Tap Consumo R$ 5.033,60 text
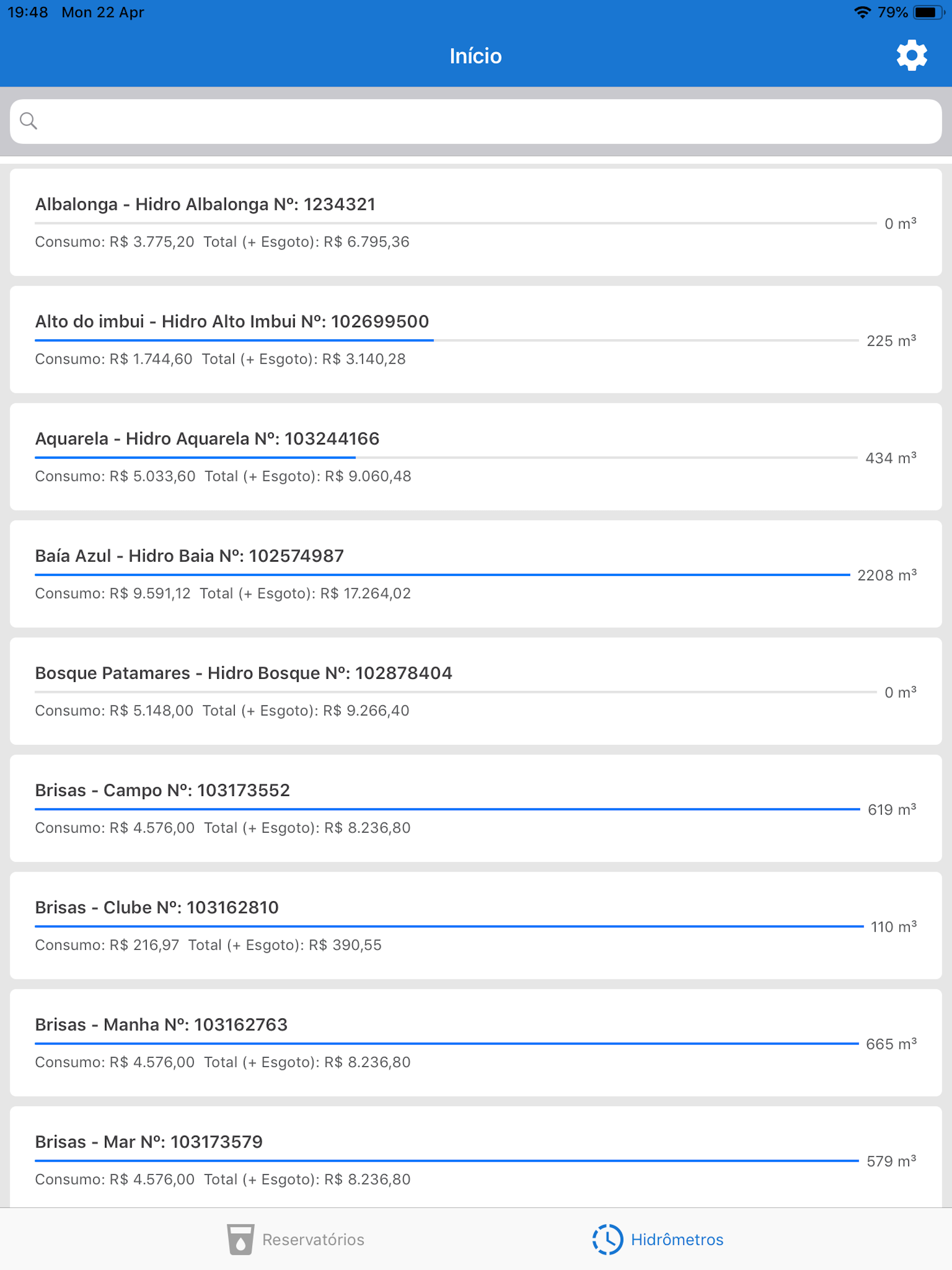The height and width of the screenshot is (1270, 952). tap(115, 476)
